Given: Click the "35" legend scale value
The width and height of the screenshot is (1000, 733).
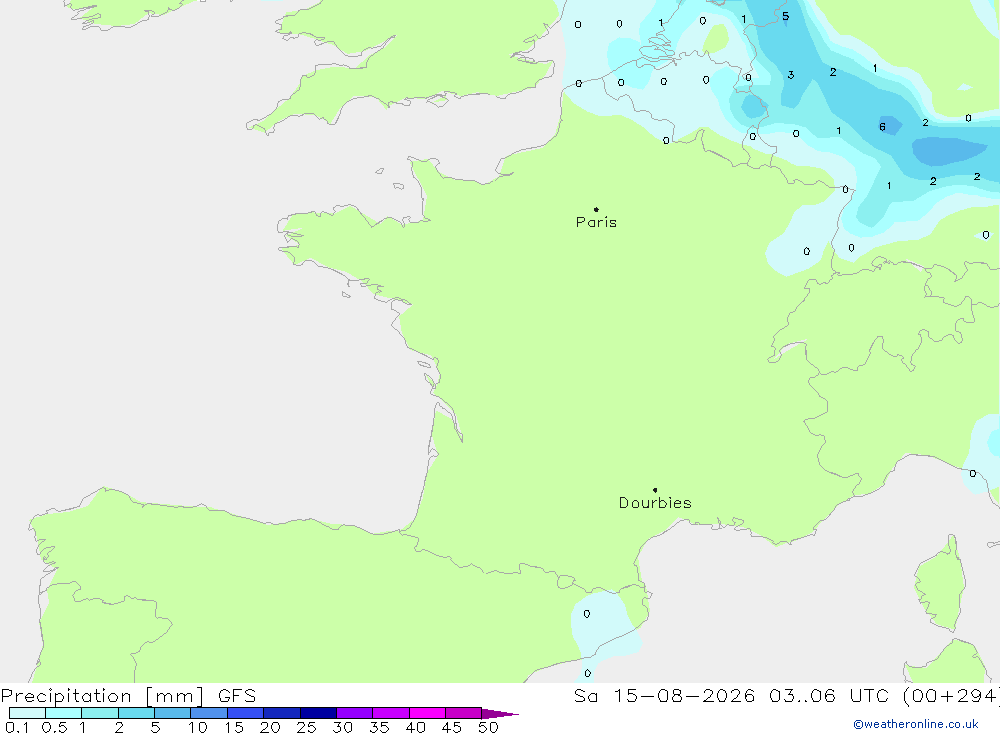Looking at the screenshot, I should tap(379, 727).
